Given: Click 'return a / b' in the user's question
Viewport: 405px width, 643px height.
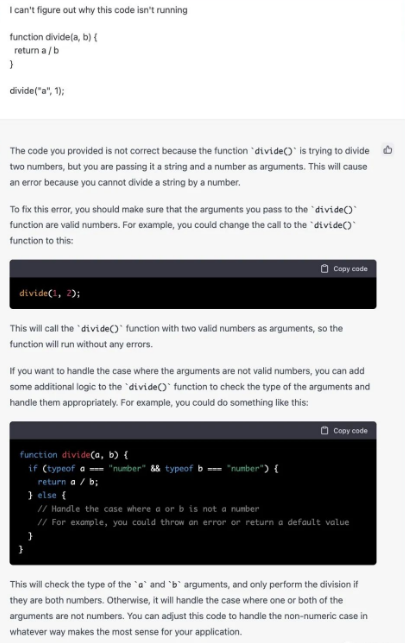Looking at the screenshot, I should (x=36, y=50).
